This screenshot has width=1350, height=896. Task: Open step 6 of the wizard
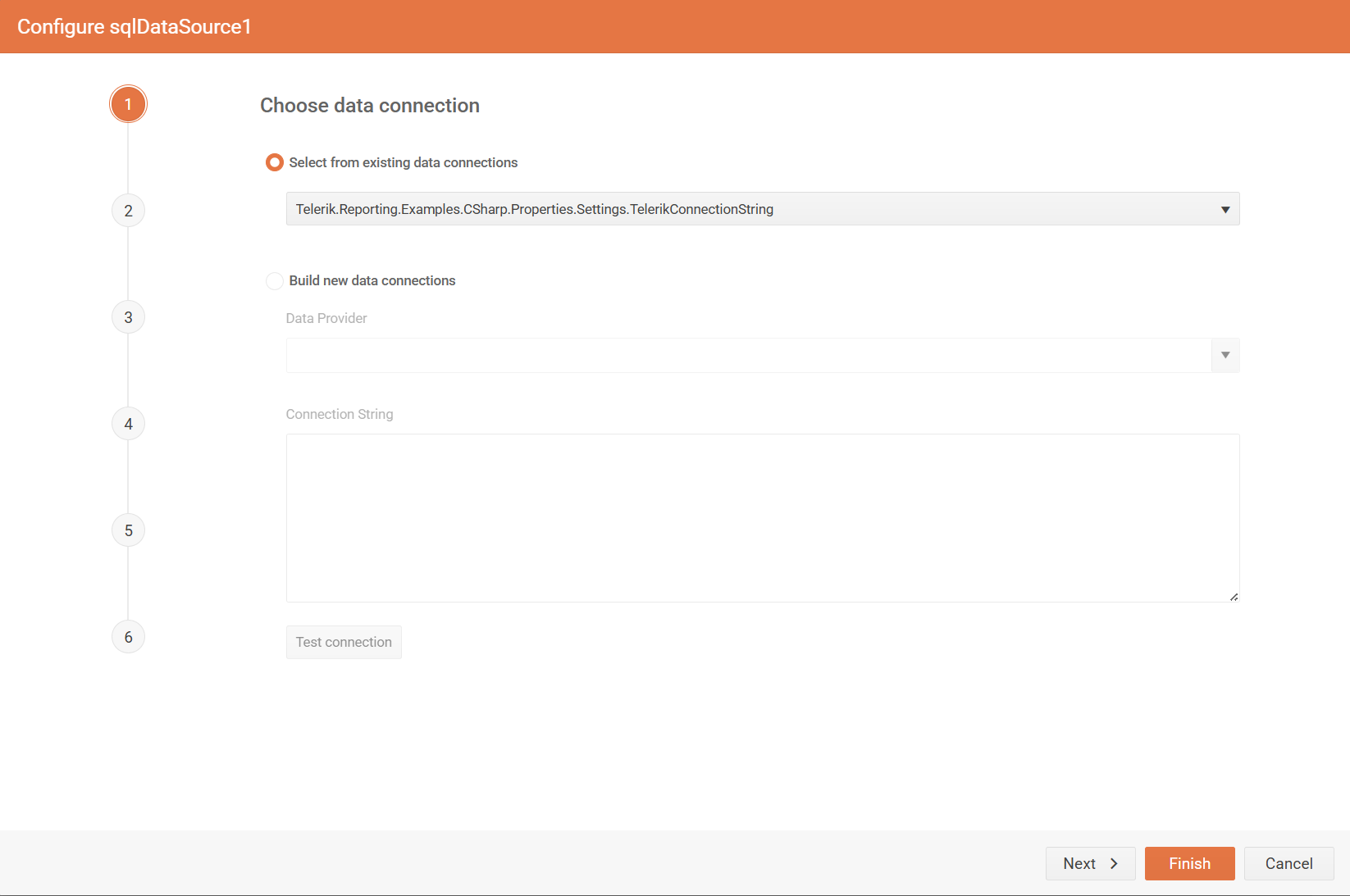click(x=128, y=637)
